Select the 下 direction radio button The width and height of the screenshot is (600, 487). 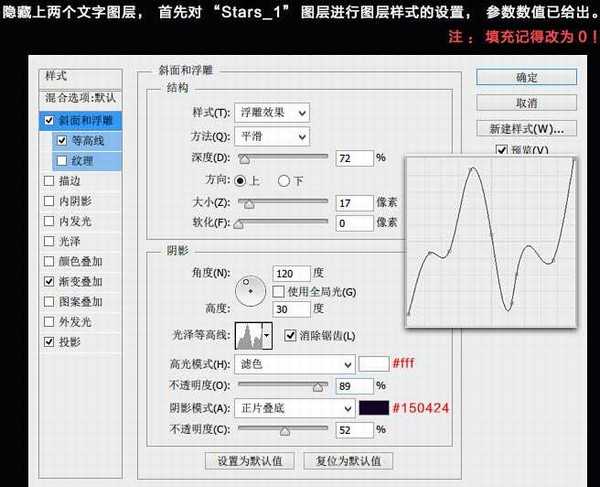pos(284,181)
